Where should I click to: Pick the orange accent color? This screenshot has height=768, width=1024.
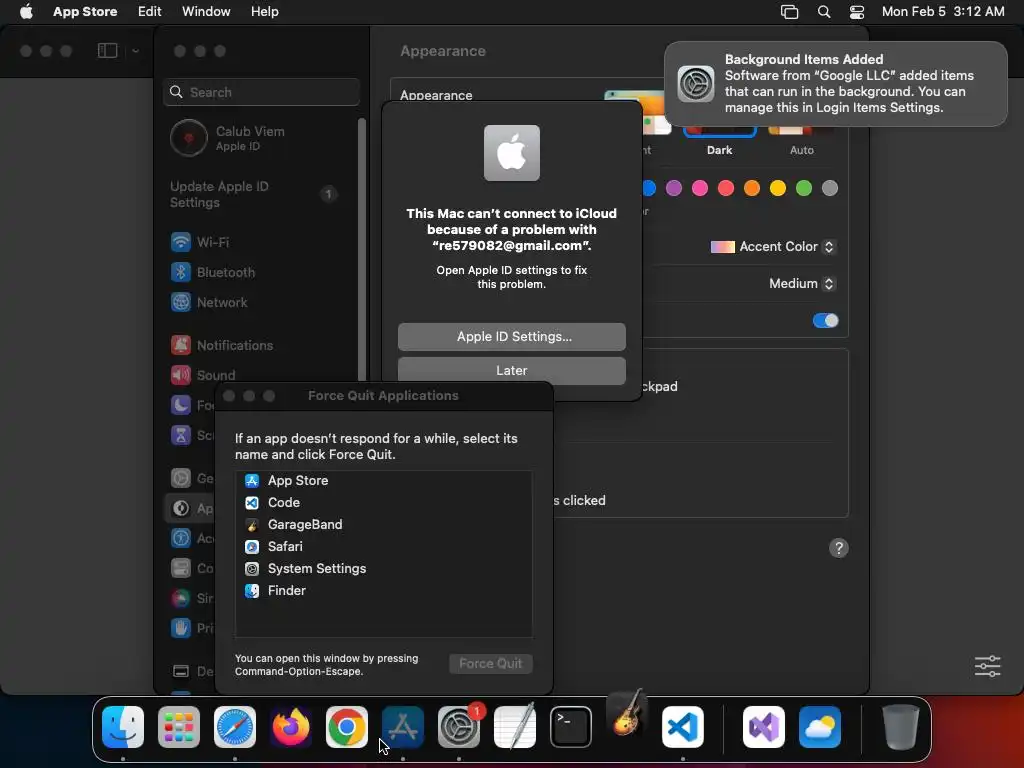tap(752, 188)
